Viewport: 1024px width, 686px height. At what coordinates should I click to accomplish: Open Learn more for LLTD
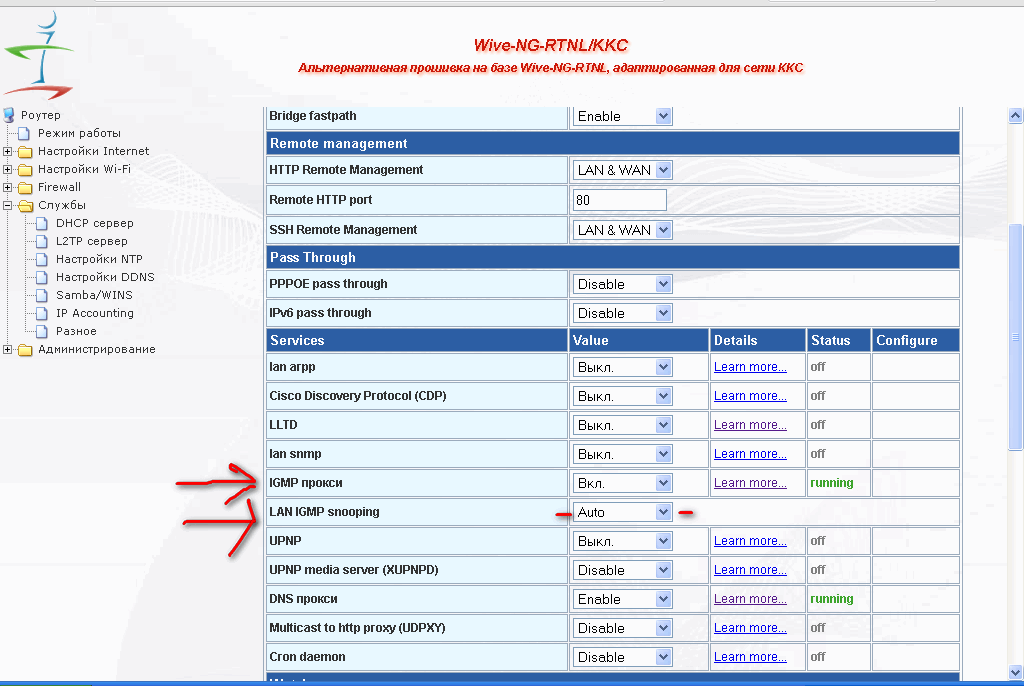point(750,425)
